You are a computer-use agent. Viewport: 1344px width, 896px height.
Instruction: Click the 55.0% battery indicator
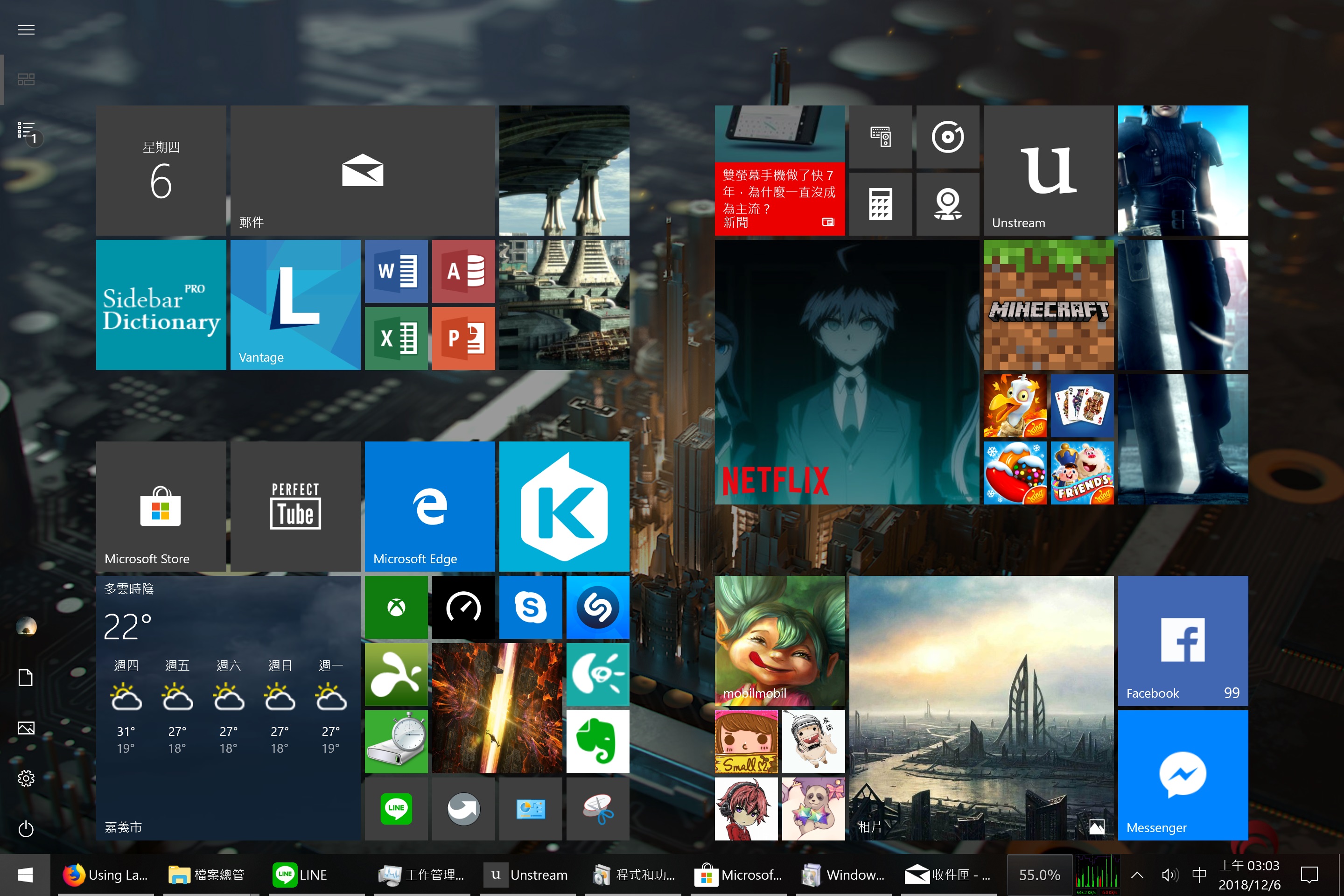[1039, 875]
